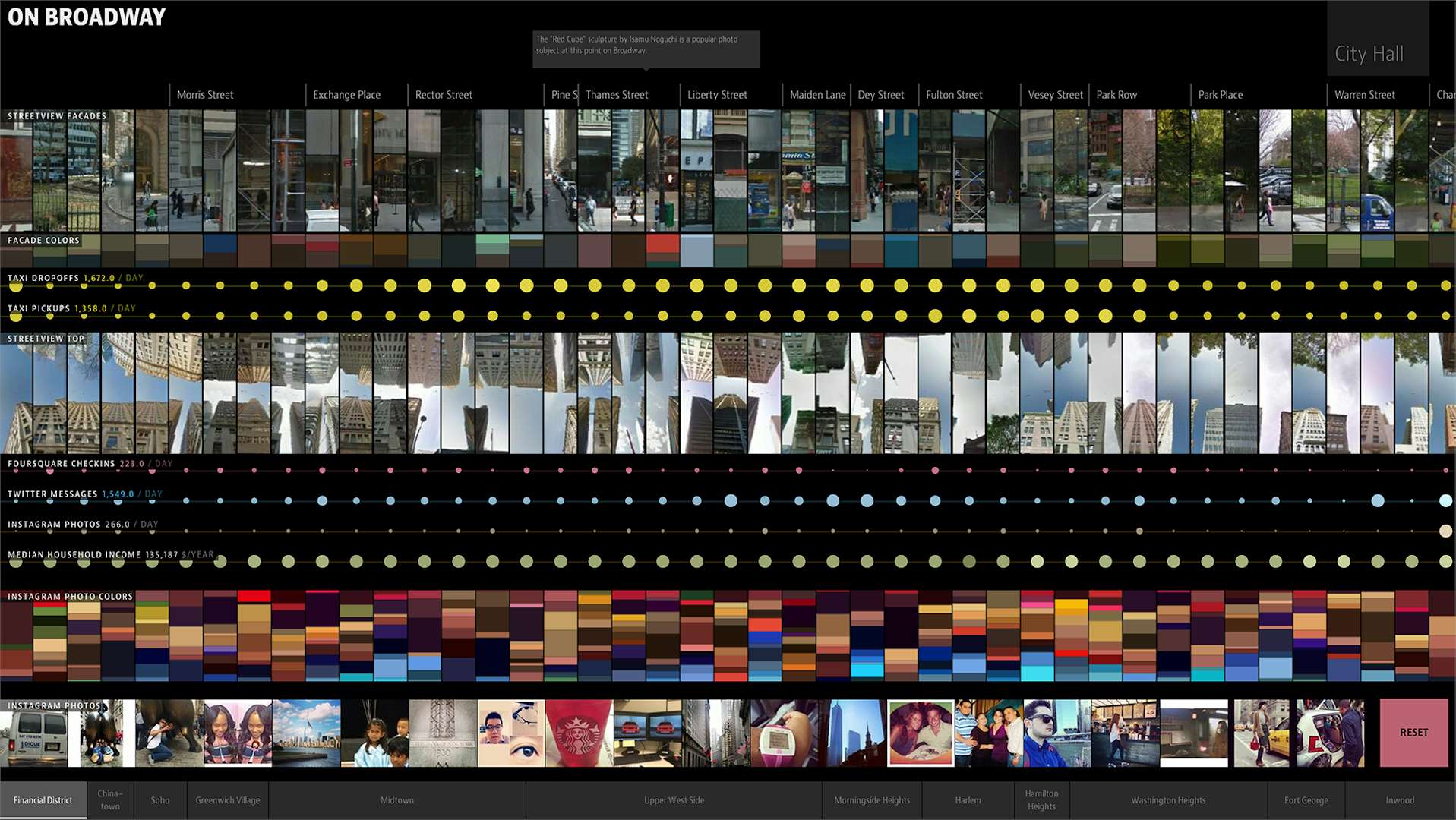Select the Warren Street label
1456x820 pixels.
[x=1364, y=95]
